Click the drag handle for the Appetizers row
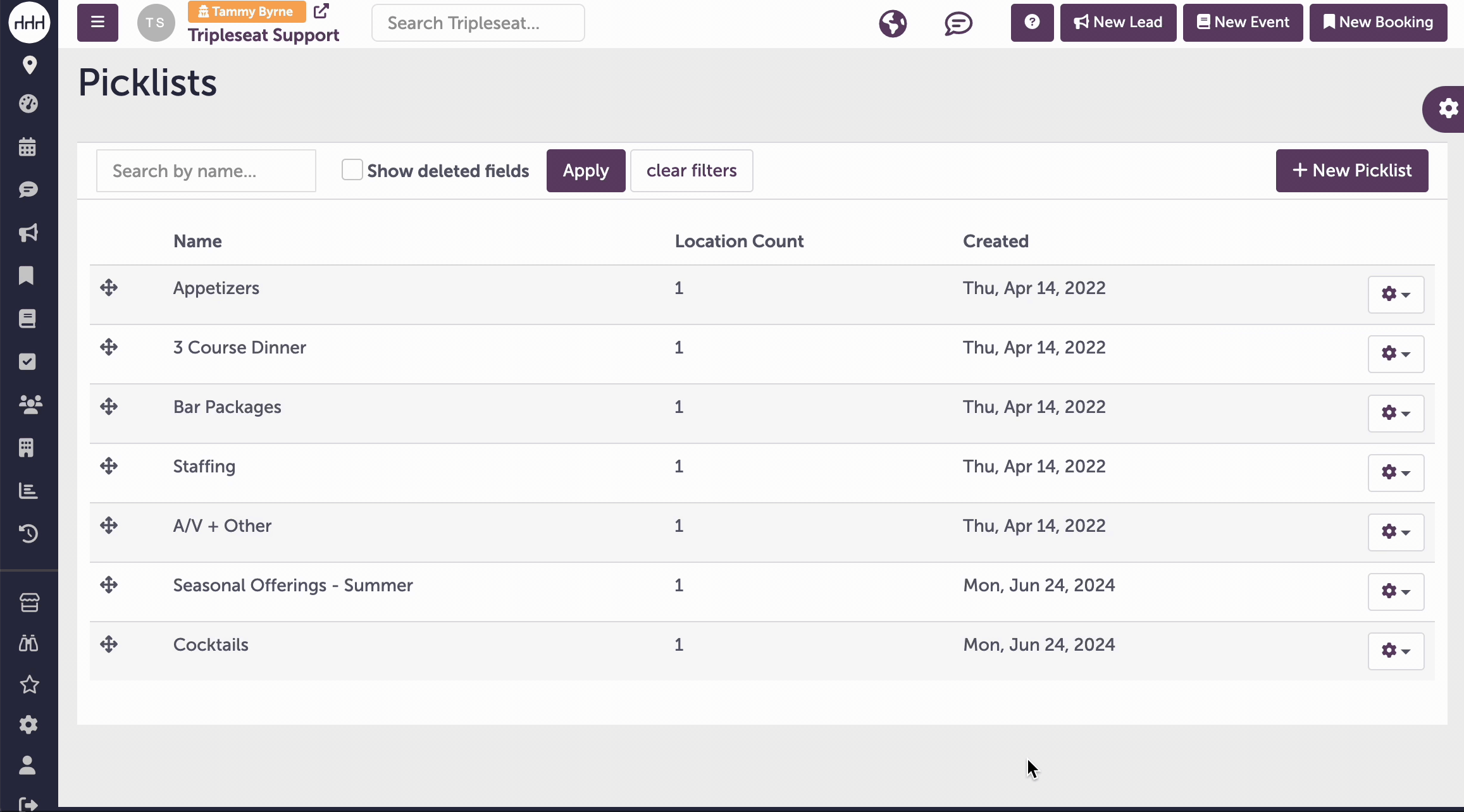This screenshot has width=1464, height=812. pyautogui.click(x=109, y=288)
